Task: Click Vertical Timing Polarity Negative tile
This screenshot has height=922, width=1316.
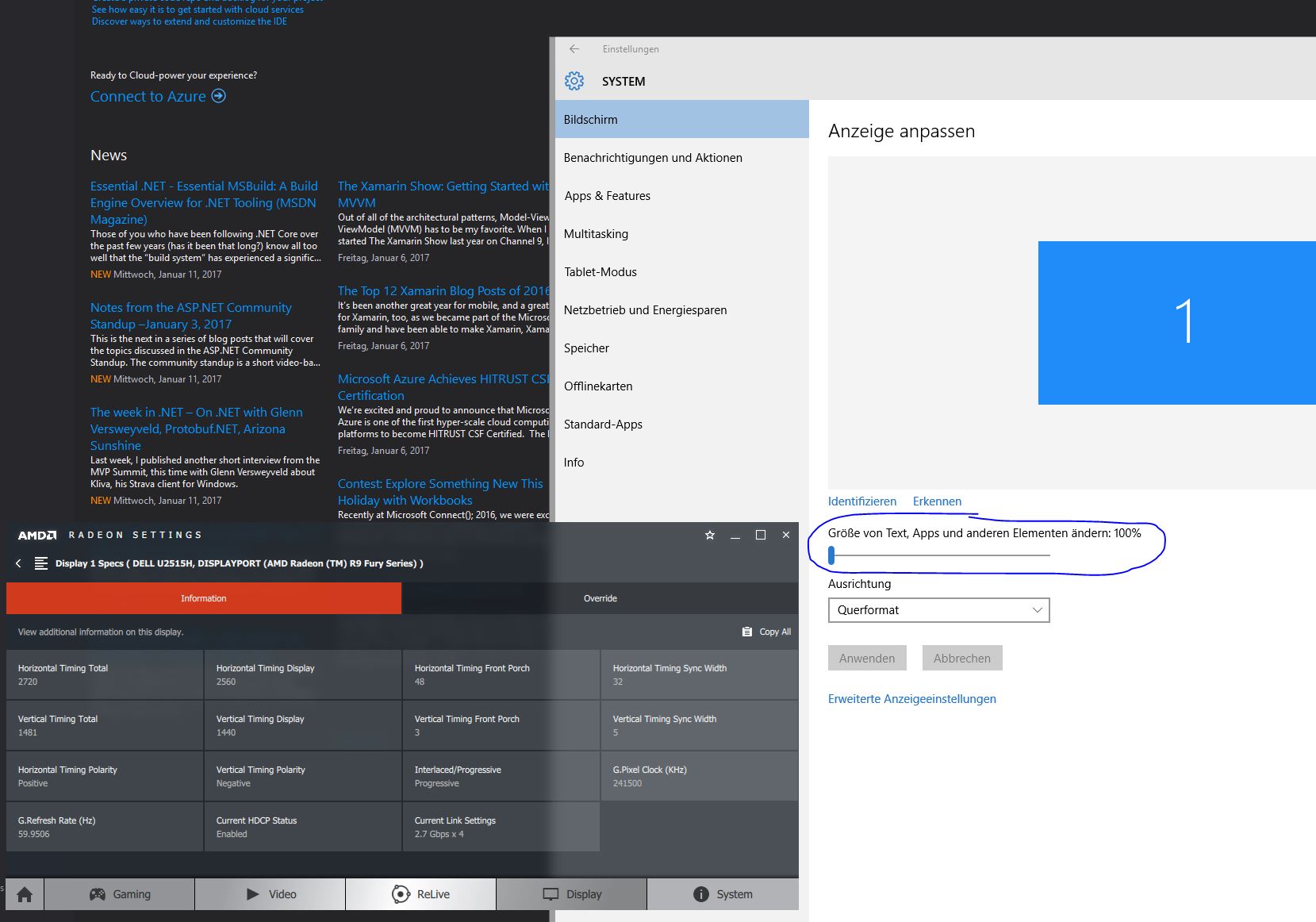Action: (x=303, y=776)
